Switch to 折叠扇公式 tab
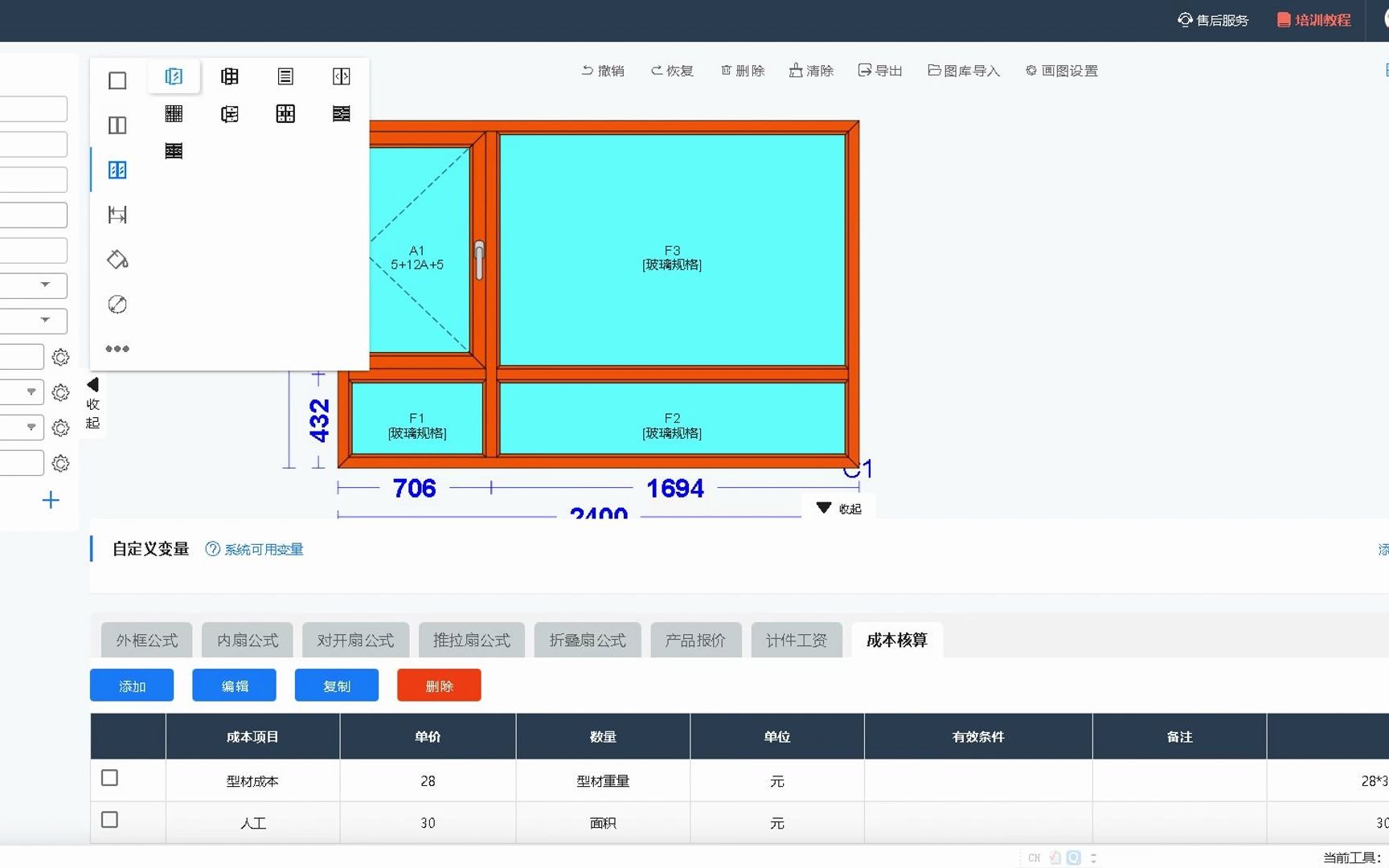 [x=588, y=641]
